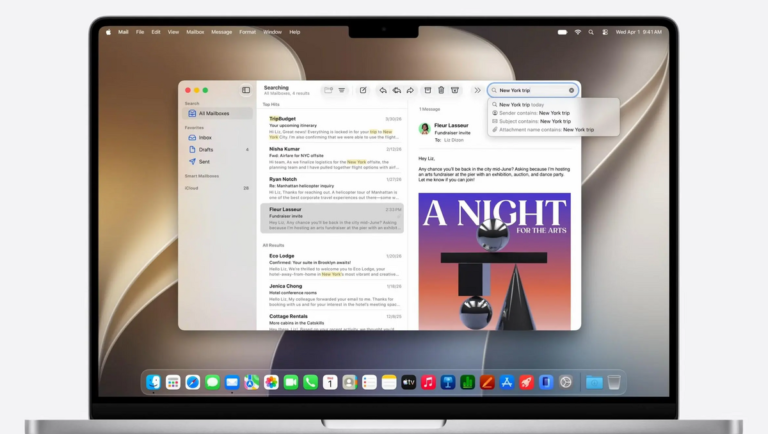Open the Format menu
Image resolution: width=768 pixels, height=434 pixels.
[x=247, y=32]
